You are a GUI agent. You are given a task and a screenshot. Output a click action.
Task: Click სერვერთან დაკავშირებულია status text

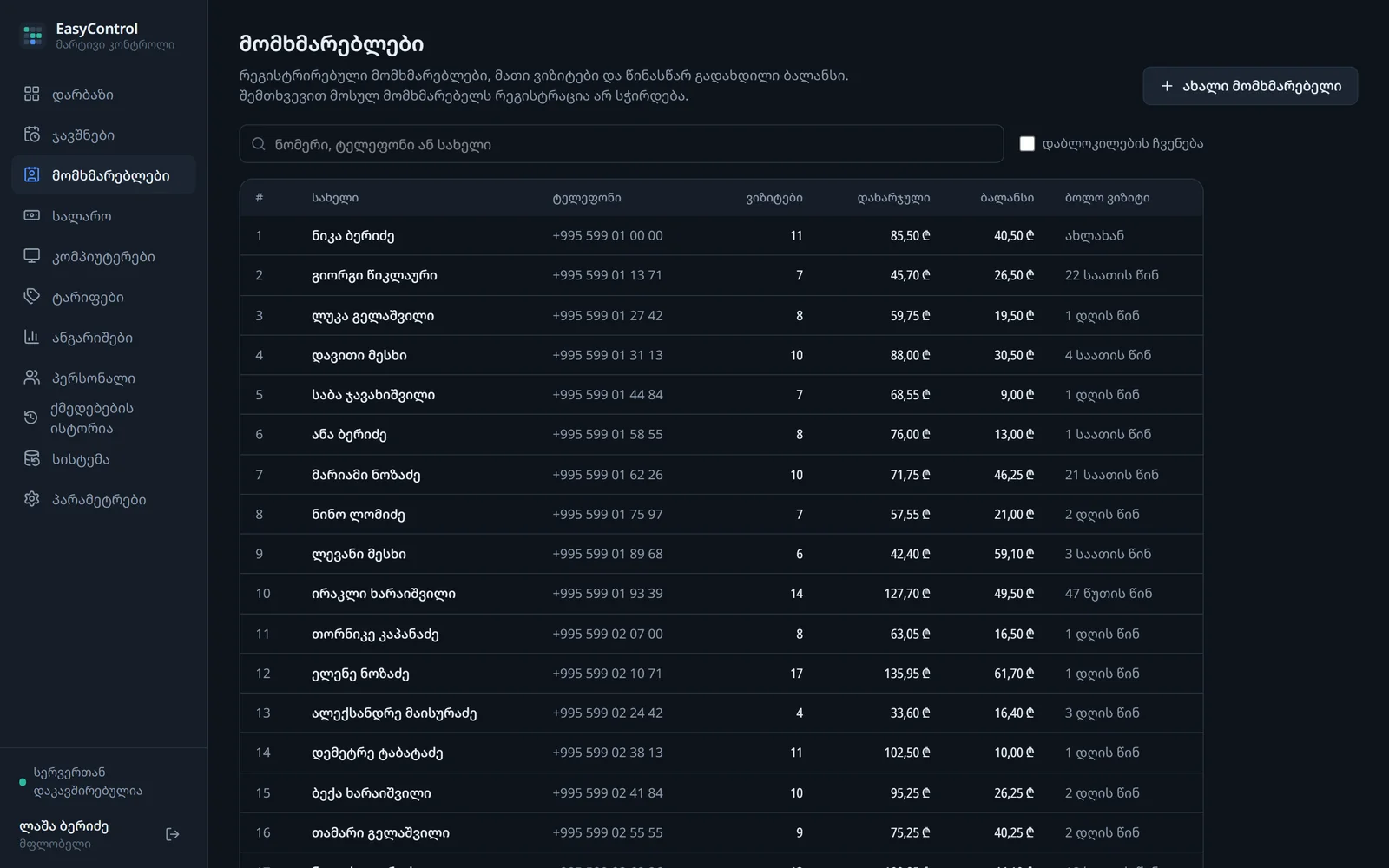pyautogui.click(x=88, y=781)
